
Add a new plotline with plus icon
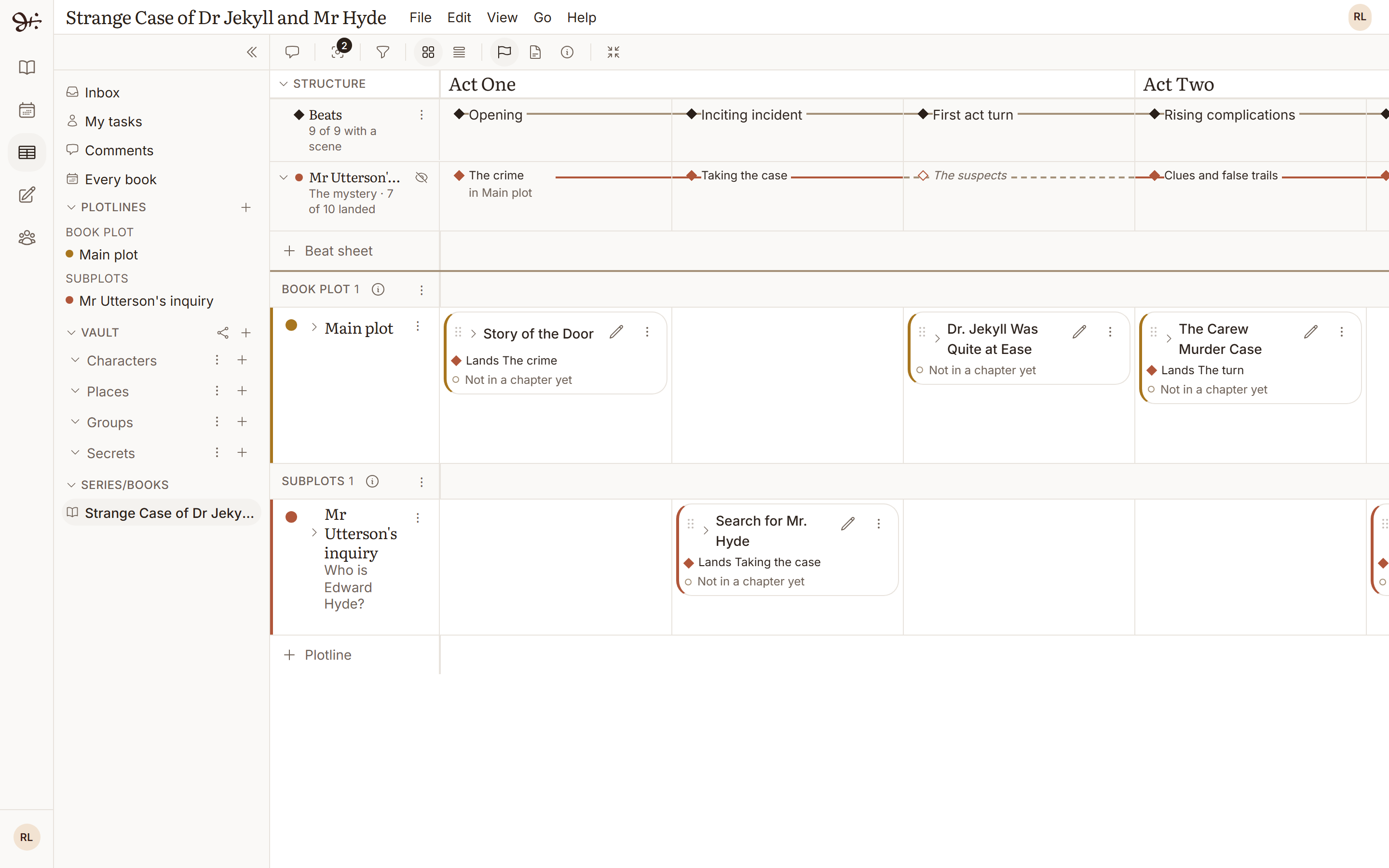(245, 207)
